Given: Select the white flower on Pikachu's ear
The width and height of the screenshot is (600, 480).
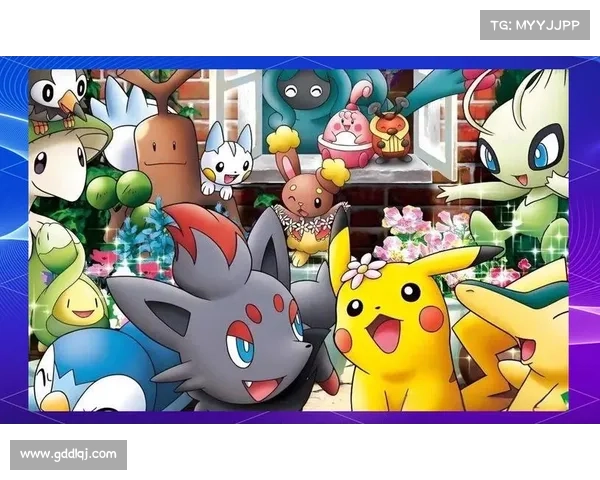Looking at the screenshot, I should pyautogui.click(x=362, y=268).
